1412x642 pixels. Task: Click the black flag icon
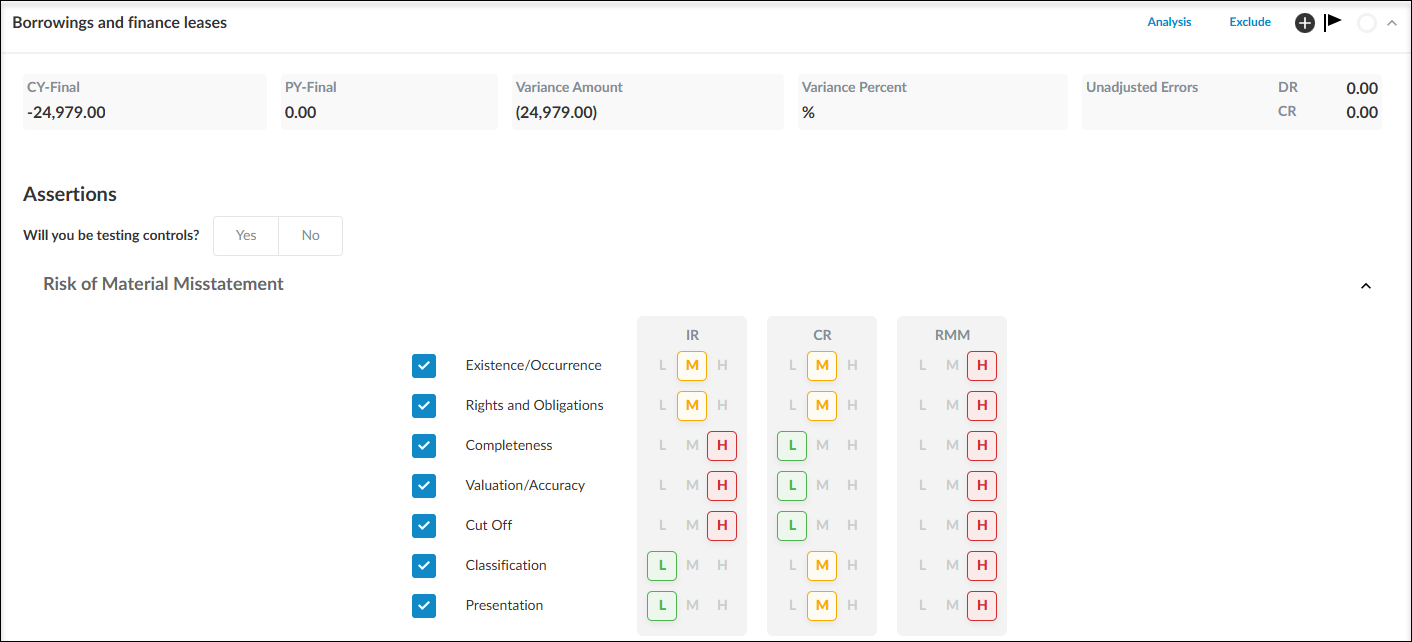coord(1333,22)
